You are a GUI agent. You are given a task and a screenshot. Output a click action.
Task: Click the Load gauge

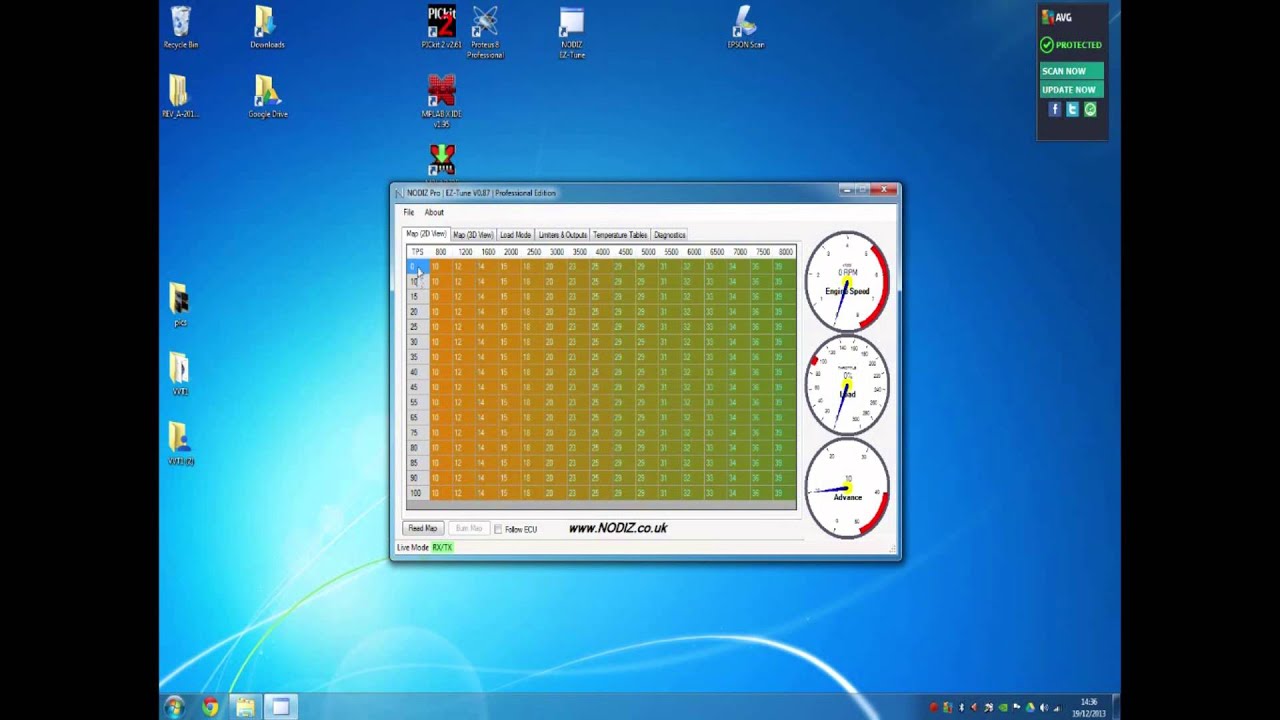point(847,386)
